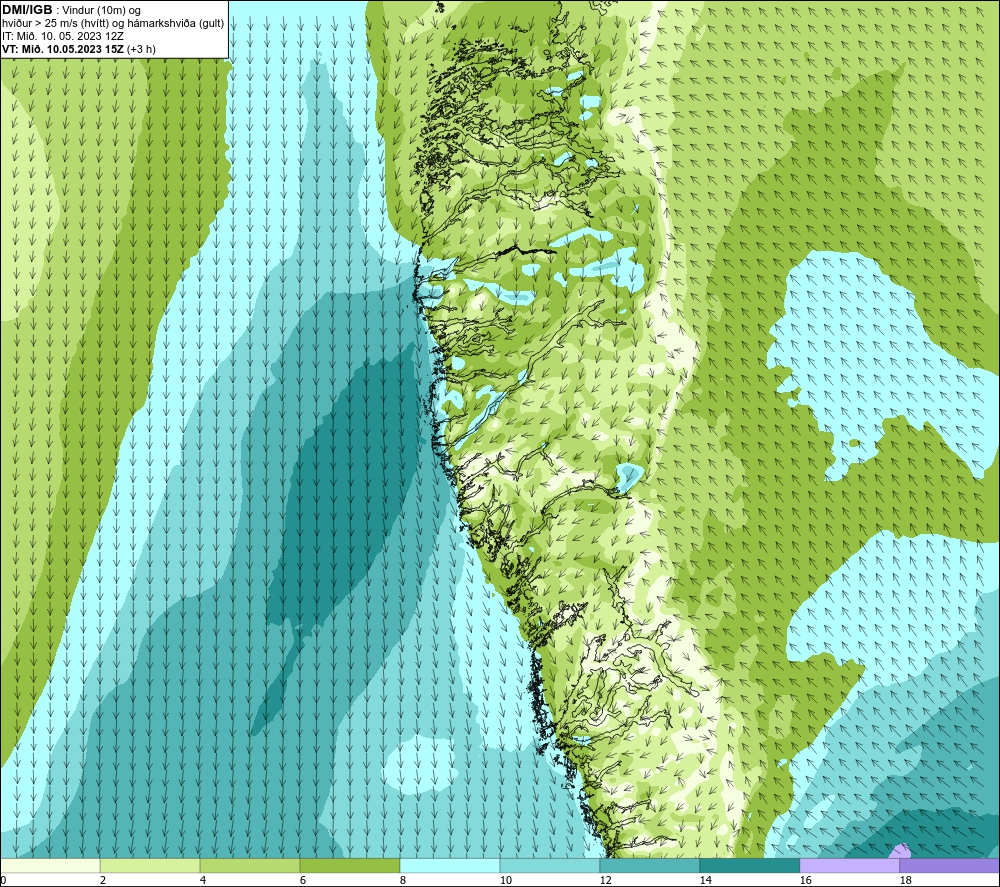
Task: Click the 6–8 m/s olive green legend swatch
Action: coord(349,865)
